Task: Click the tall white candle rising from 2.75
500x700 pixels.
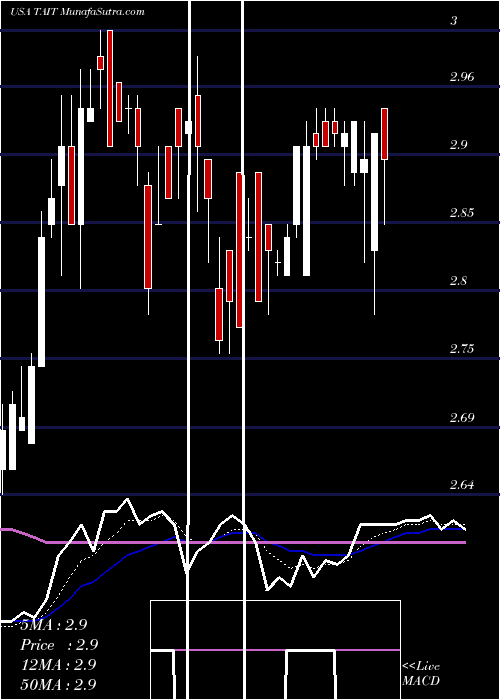Action: (42, 302)
